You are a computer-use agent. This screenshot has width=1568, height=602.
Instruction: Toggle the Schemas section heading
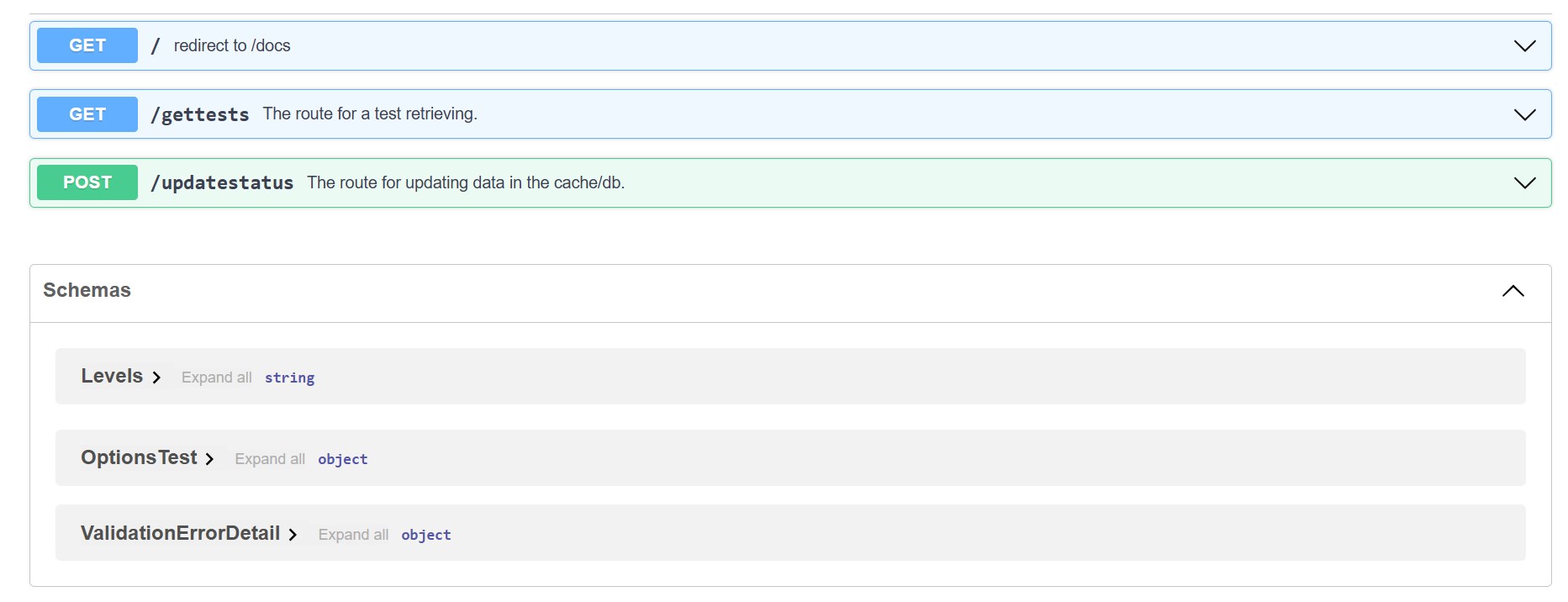87,290
